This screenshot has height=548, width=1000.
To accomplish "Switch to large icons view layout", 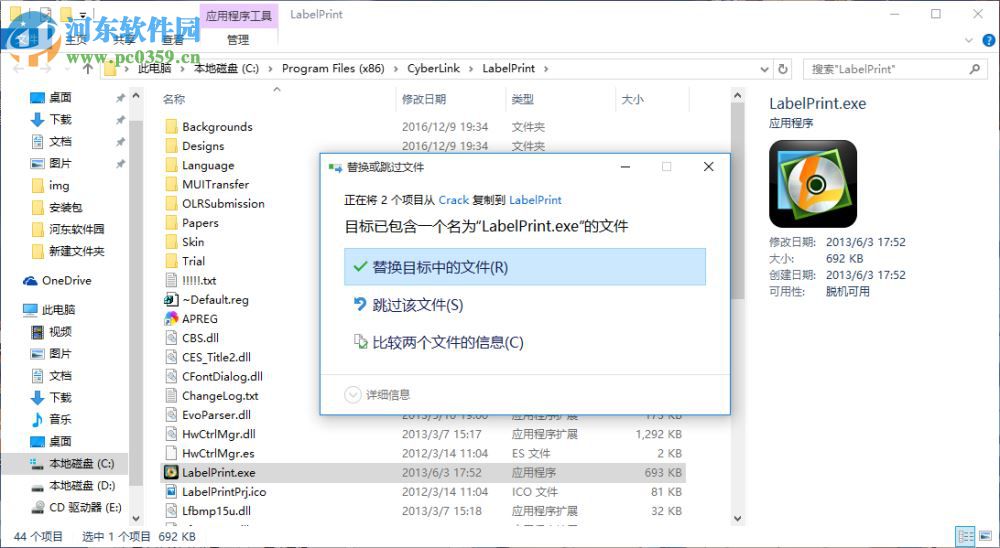I will [987, 536].
